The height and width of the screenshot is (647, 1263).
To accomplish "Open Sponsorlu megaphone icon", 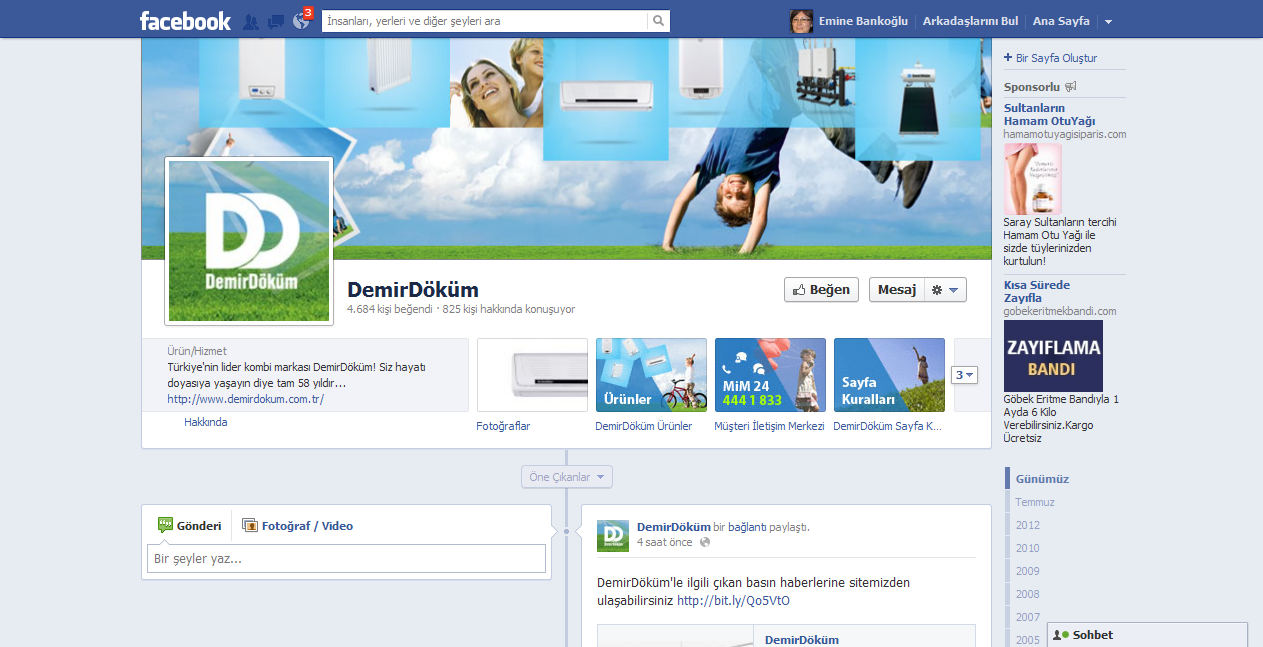I will 1071,87.
